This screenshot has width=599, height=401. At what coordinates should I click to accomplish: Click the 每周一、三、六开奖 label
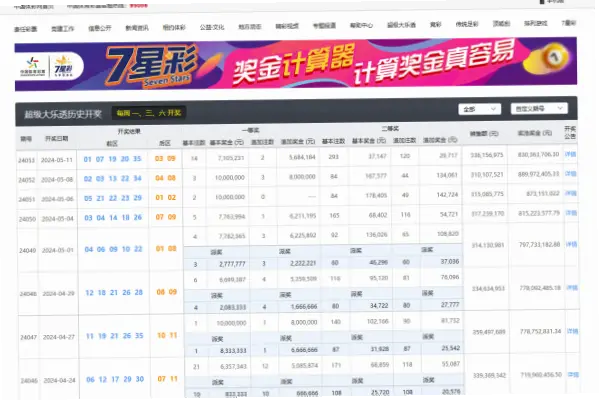click(149, 113)
